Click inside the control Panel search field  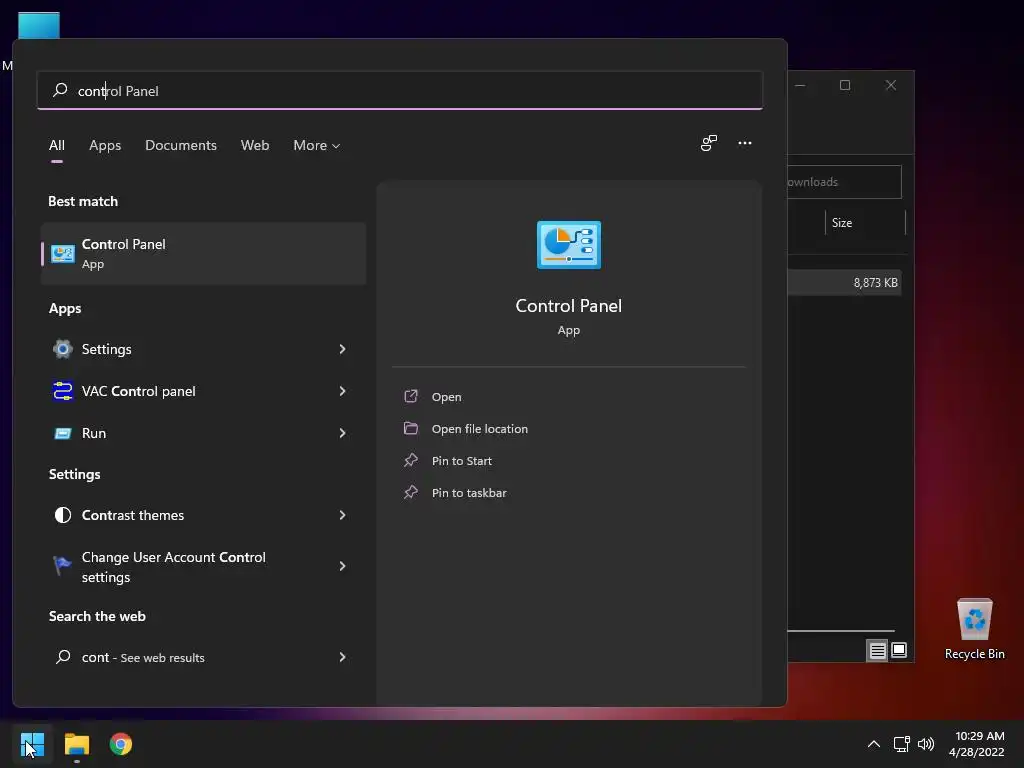400,90
